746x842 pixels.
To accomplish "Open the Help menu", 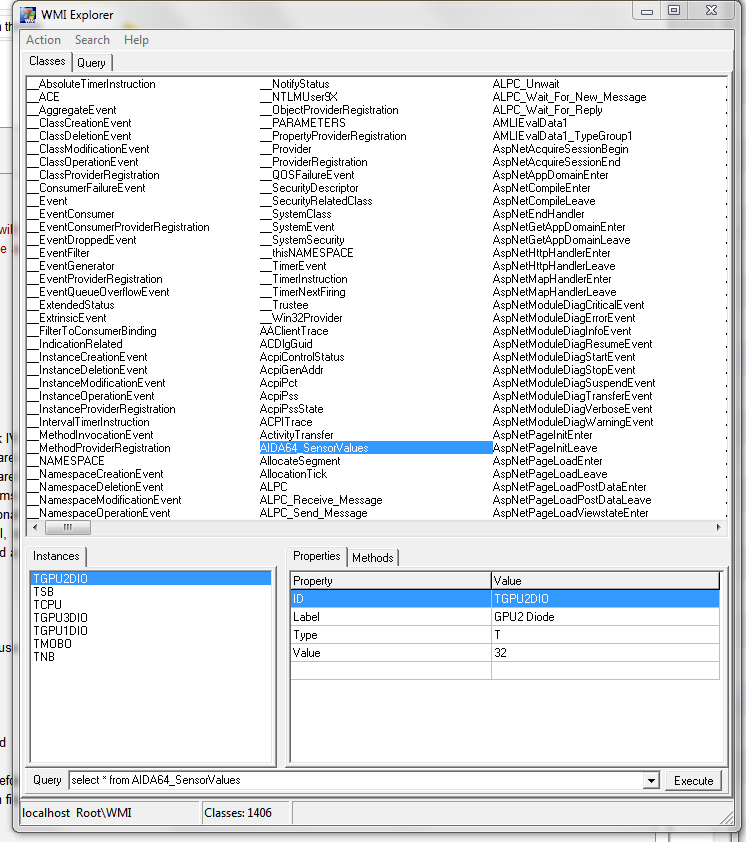I will [x=136, y=40].
